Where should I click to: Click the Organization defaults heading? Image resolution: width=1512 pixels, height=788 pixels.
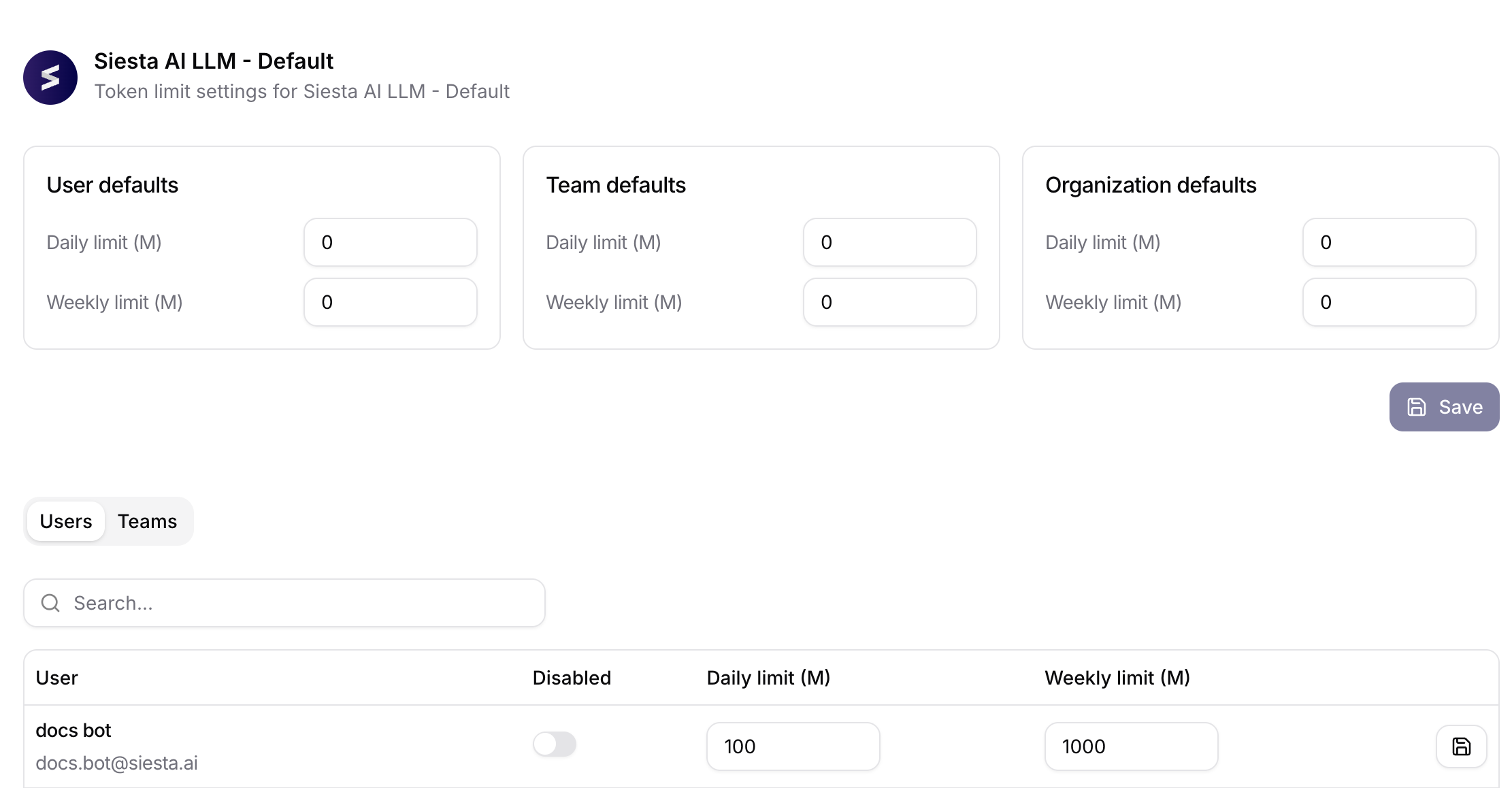click(1151, 185)
